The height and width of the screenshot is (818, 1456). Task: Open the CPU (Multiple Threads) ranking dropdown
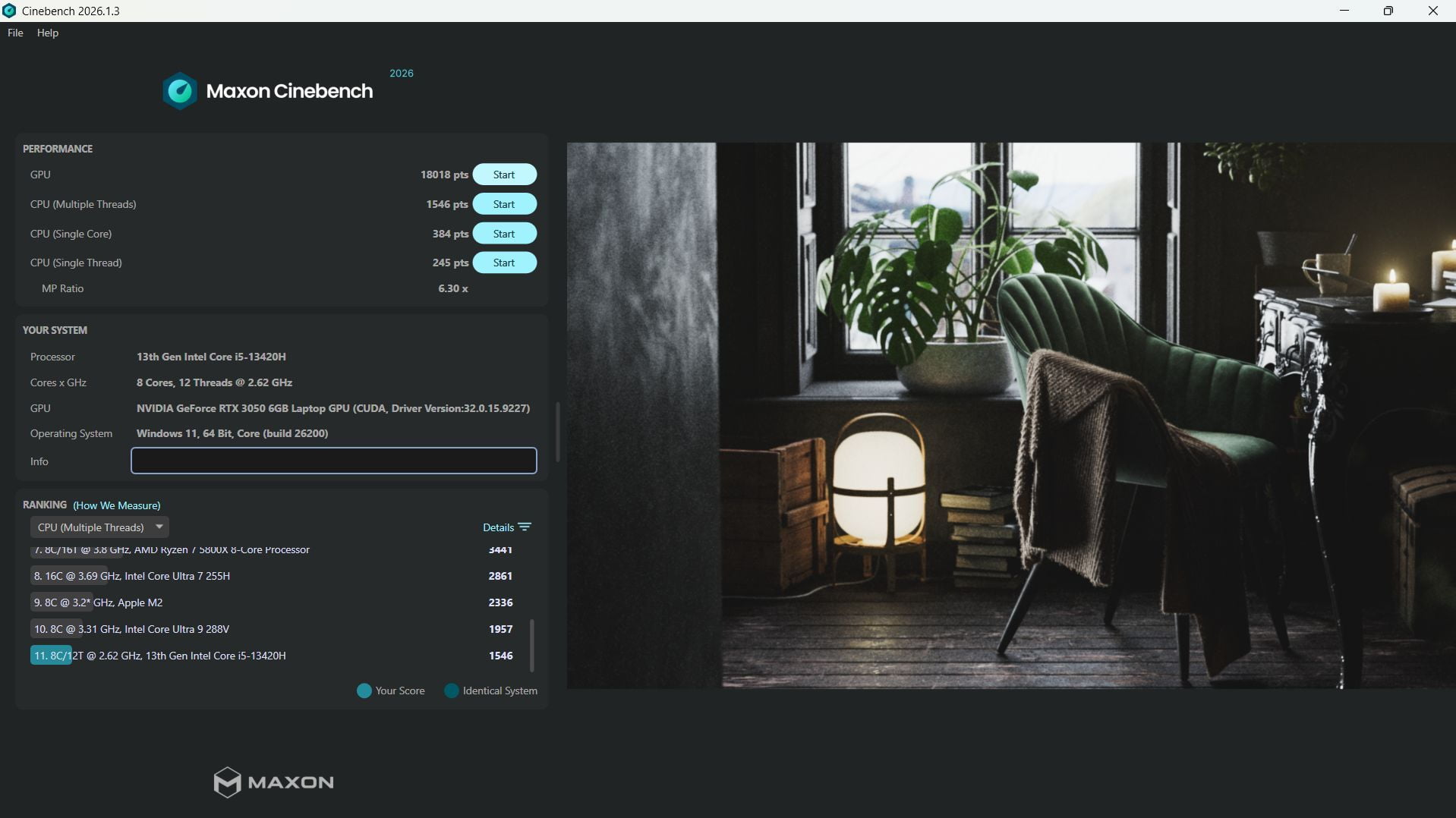click(99, 527)
